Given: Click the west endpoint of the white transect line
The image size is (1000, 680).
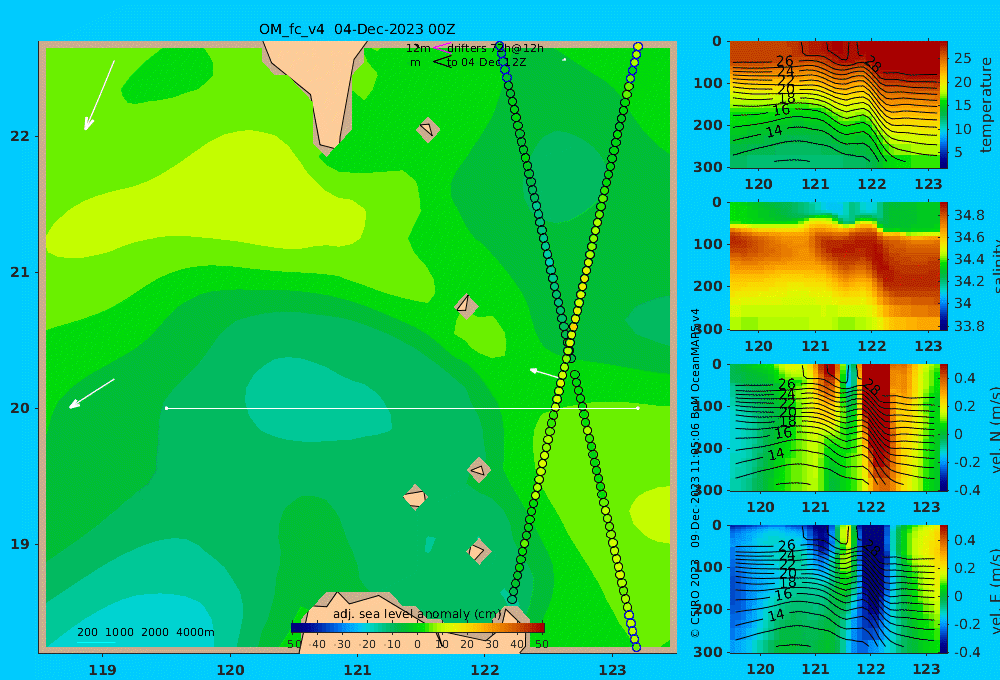Looking at the screenshot, I should pos(166,408).
